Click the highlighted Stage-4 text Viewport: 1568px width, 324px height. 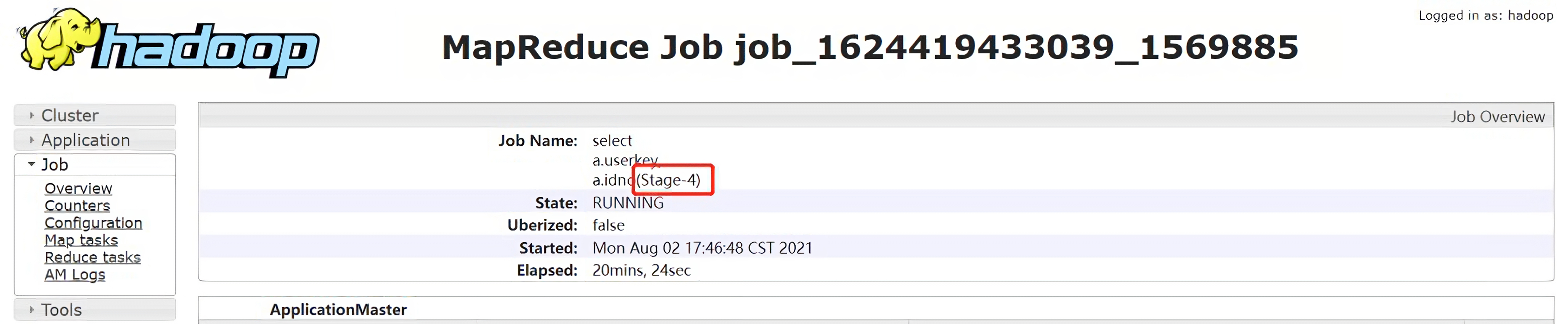[x=668, y=180]
